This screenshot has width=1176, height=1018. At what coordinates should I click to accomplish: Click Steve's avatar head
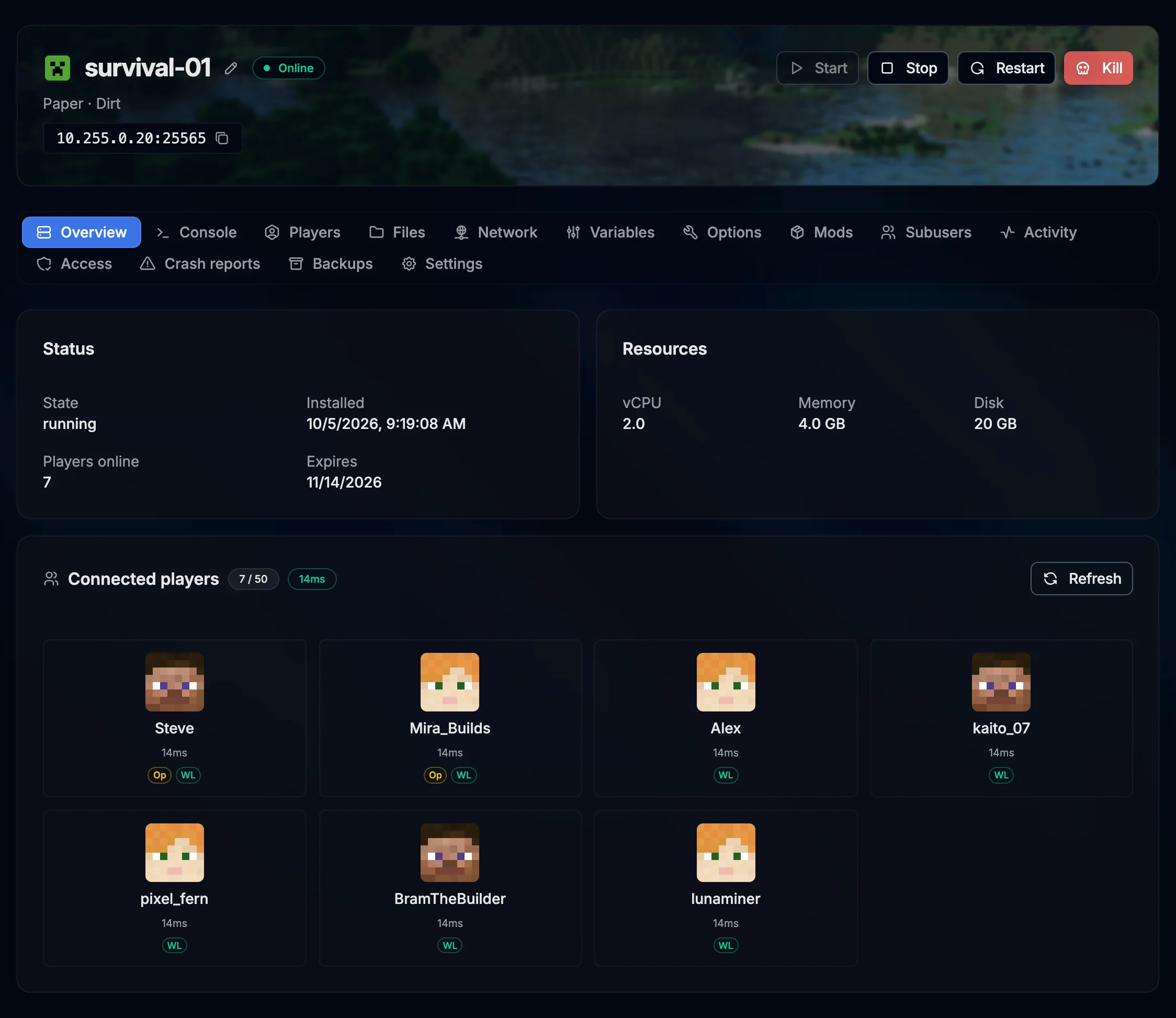tap(174, 682)
